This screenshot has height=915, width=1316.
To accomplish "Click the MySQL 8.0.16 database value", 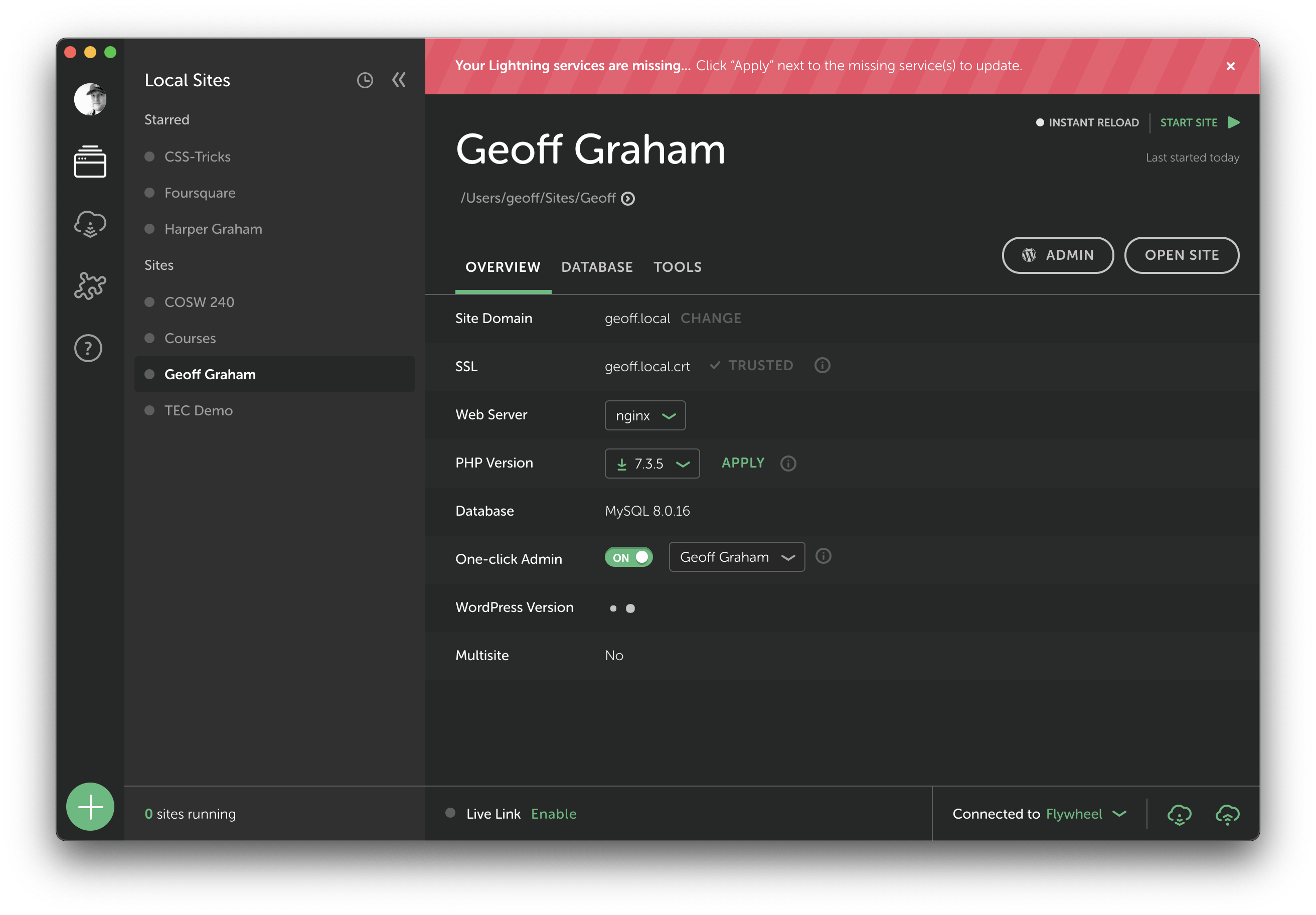I will [647, 511].
